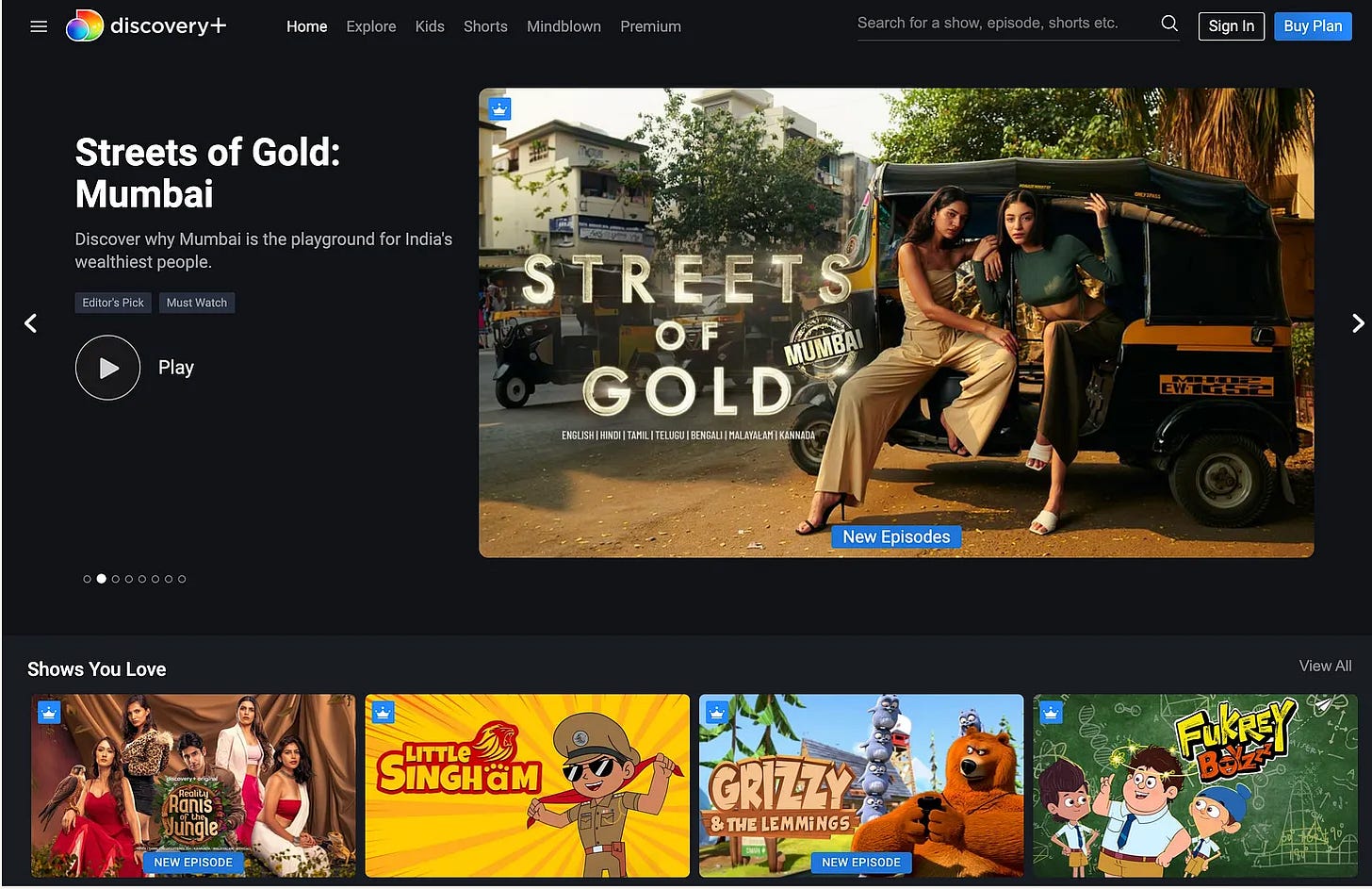The width and height of the screenshot is (1372, 889).
Task: Go to next carousel slide arrow
Action: (x=1358, y=323)
